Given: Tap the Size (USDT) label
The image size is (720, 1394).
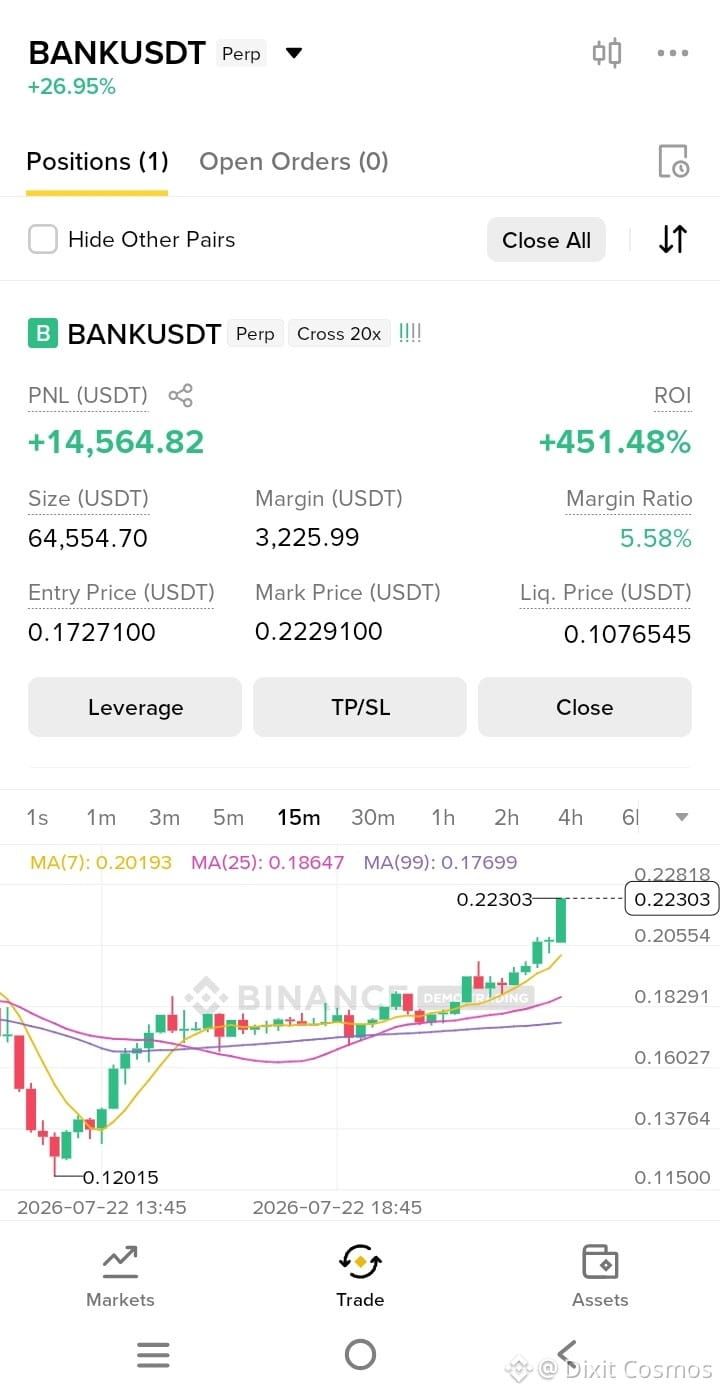Looking at the screenshot, I should 88,498.
